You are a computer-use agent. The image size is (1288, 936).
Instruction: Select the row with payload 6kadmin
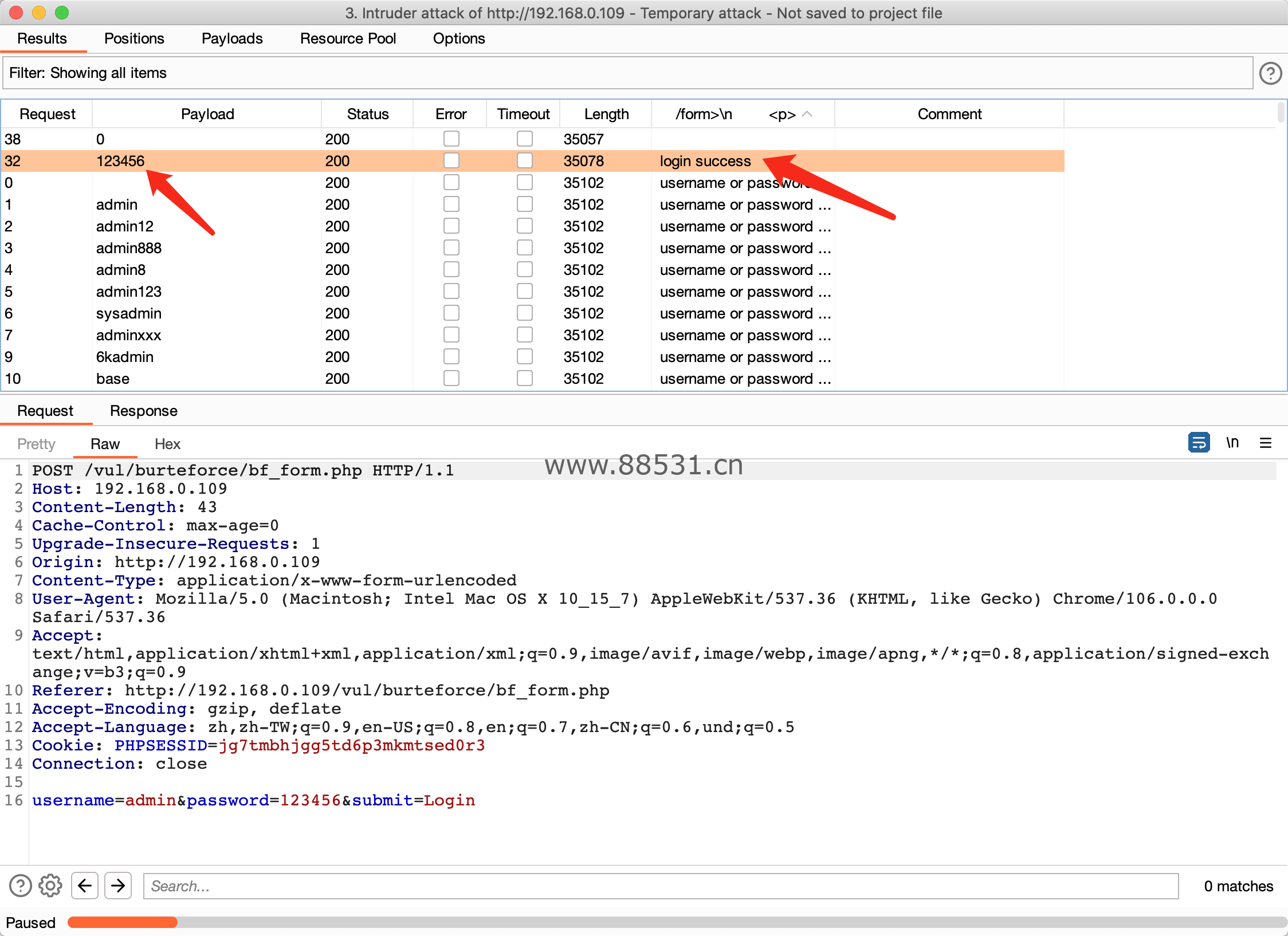pos(533,357)
